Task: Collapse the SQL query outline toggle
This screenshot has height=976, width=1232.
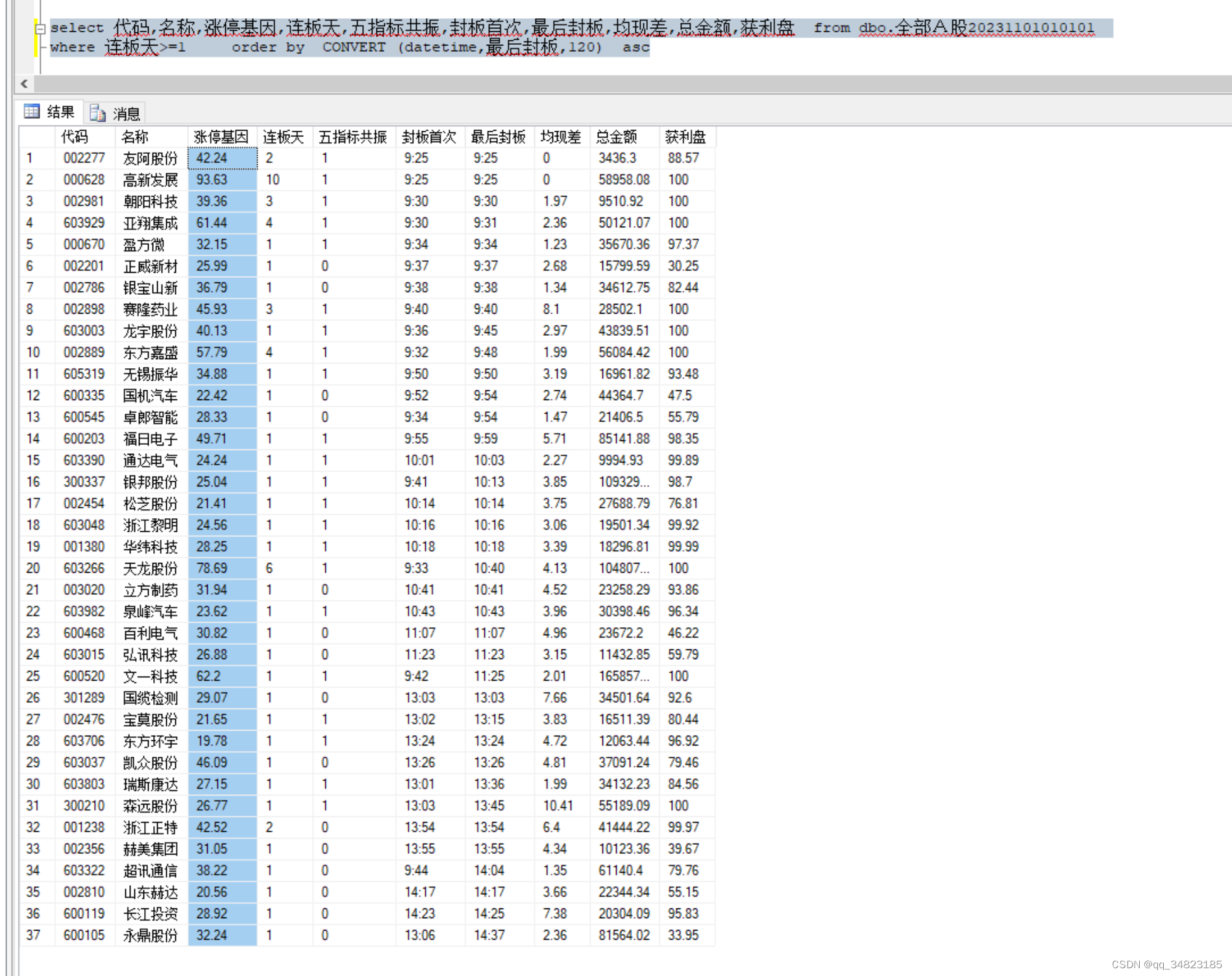Action: click(x=40, y=29)
